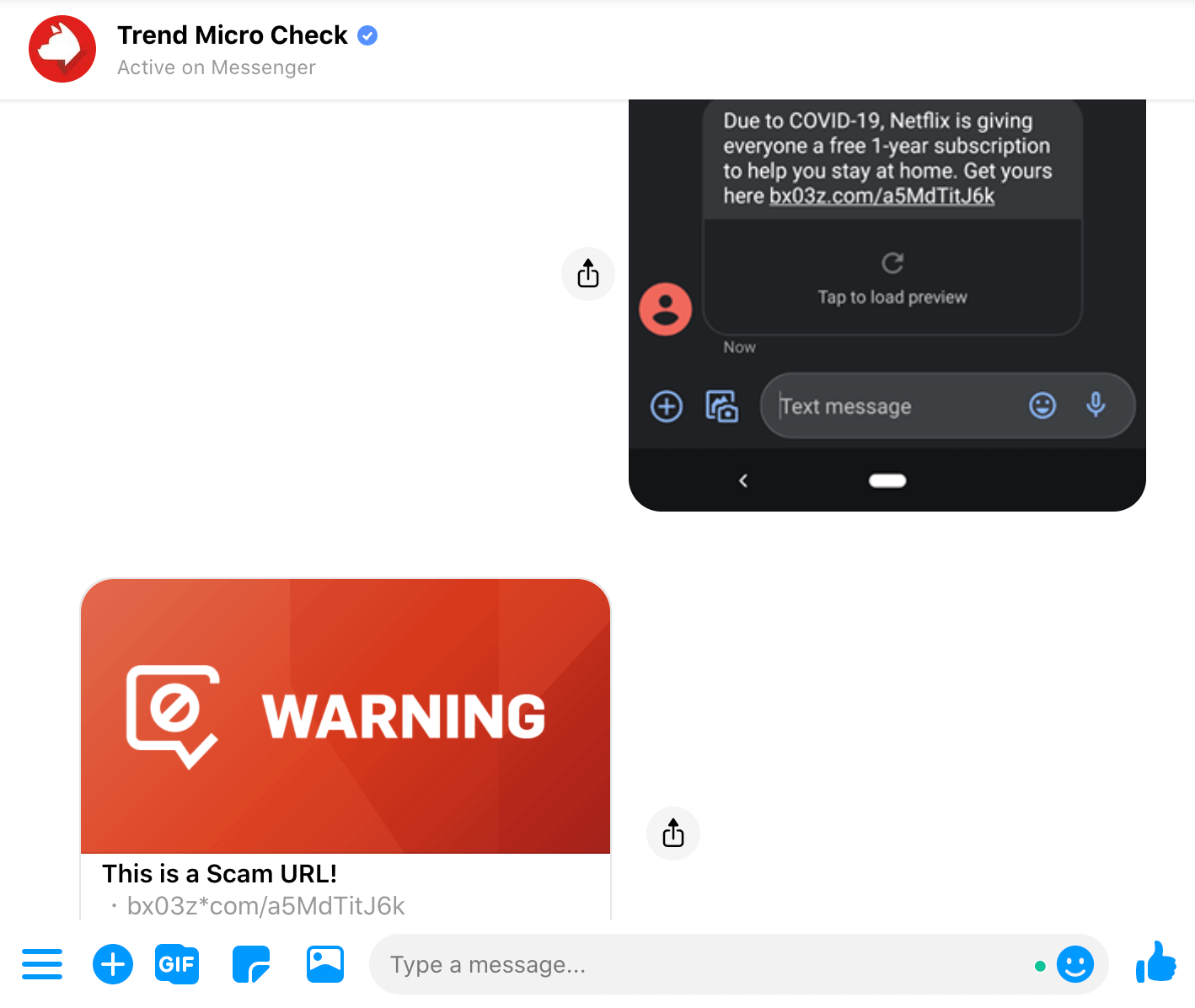Attach a photo with the image icon
This screenshot has width=1195, height=1008.
[x=325, y=964]
